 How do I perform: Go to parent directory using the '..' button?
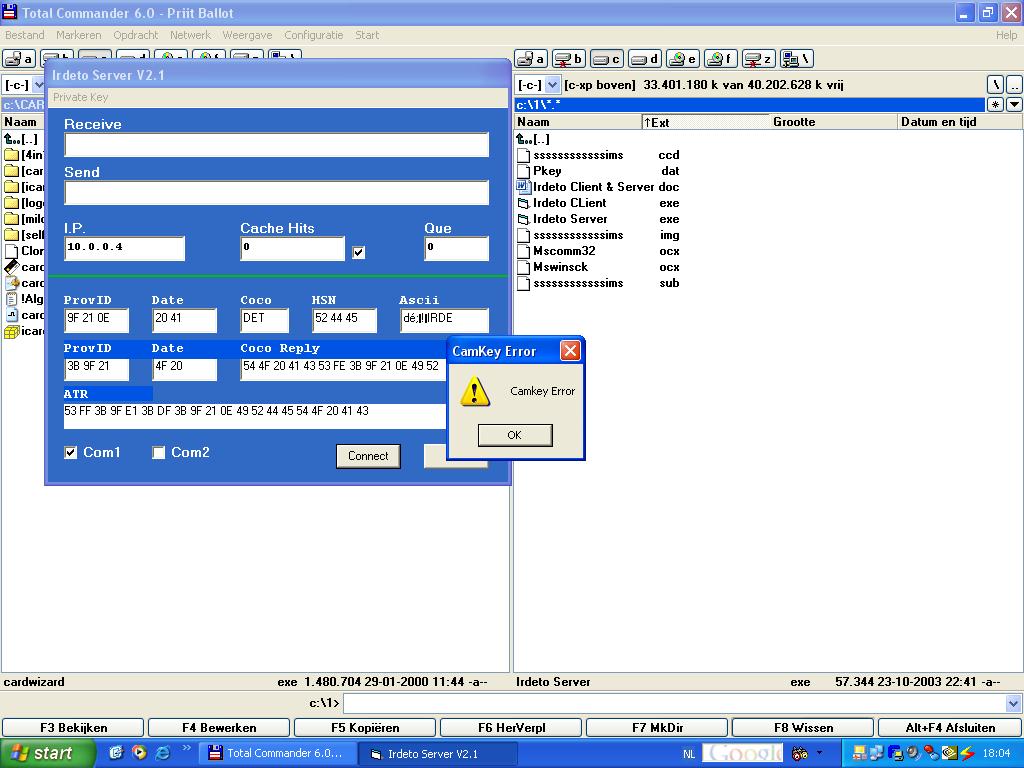pyautogui.click(x=1014, y=84)
